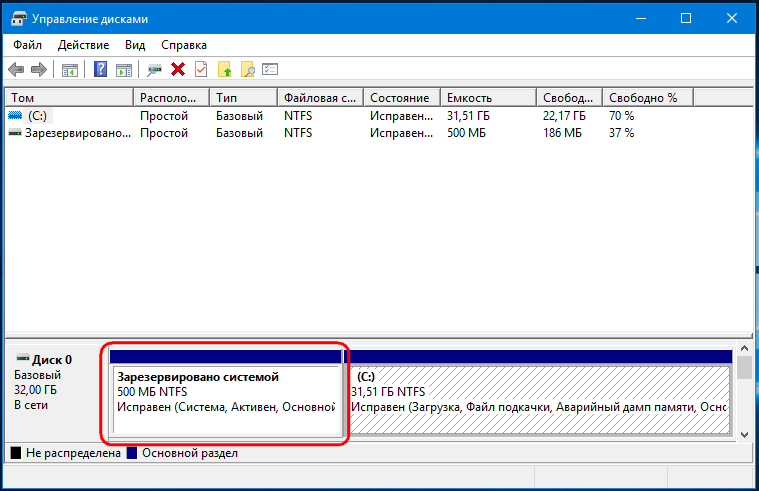
Task: Click the properties icon with the orange checkmark
Action: coord(201,69)
